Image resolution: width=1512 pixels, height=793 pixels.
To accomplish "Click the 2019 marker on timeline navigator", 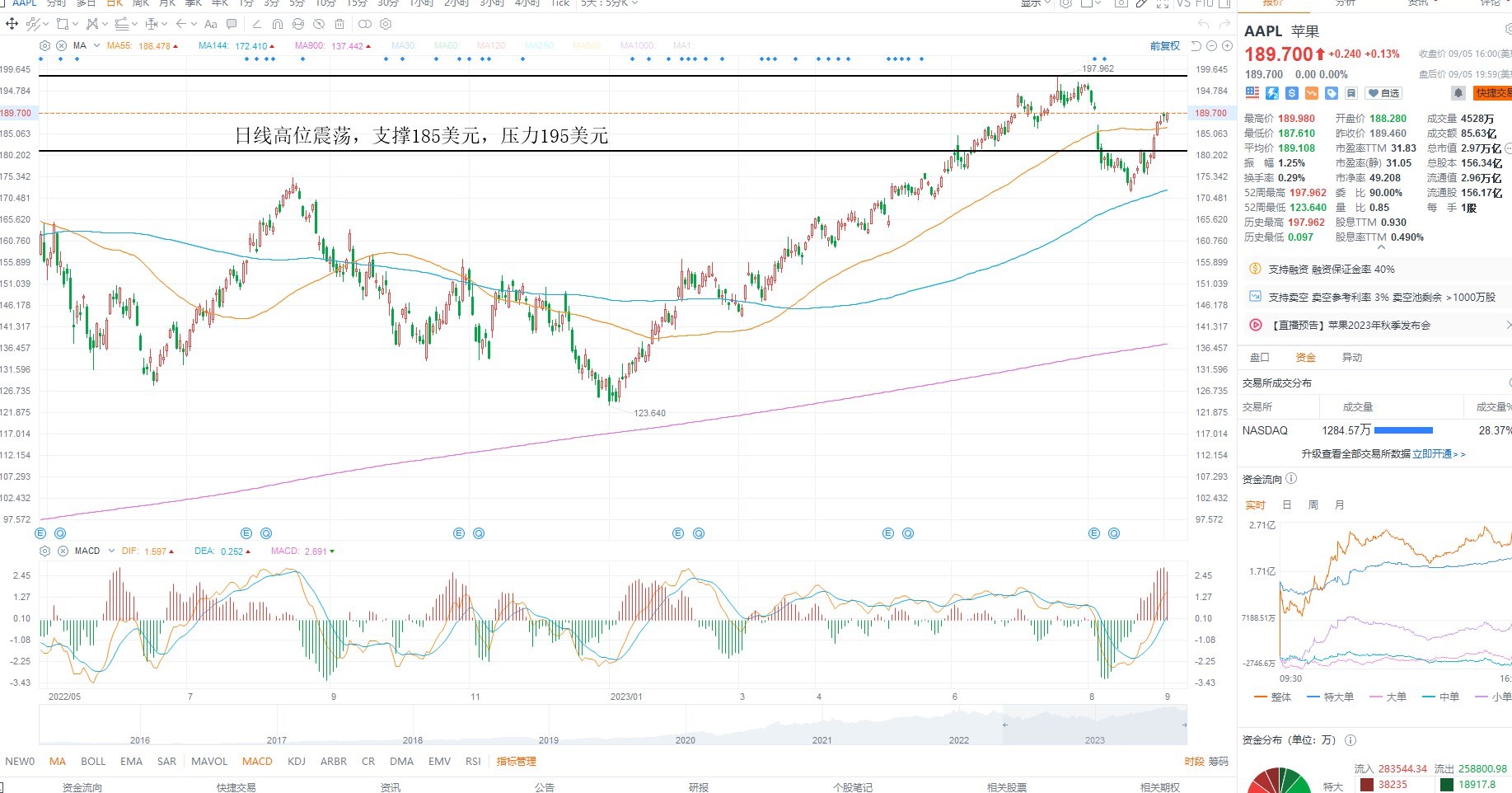I will click(x=549, y=739).
